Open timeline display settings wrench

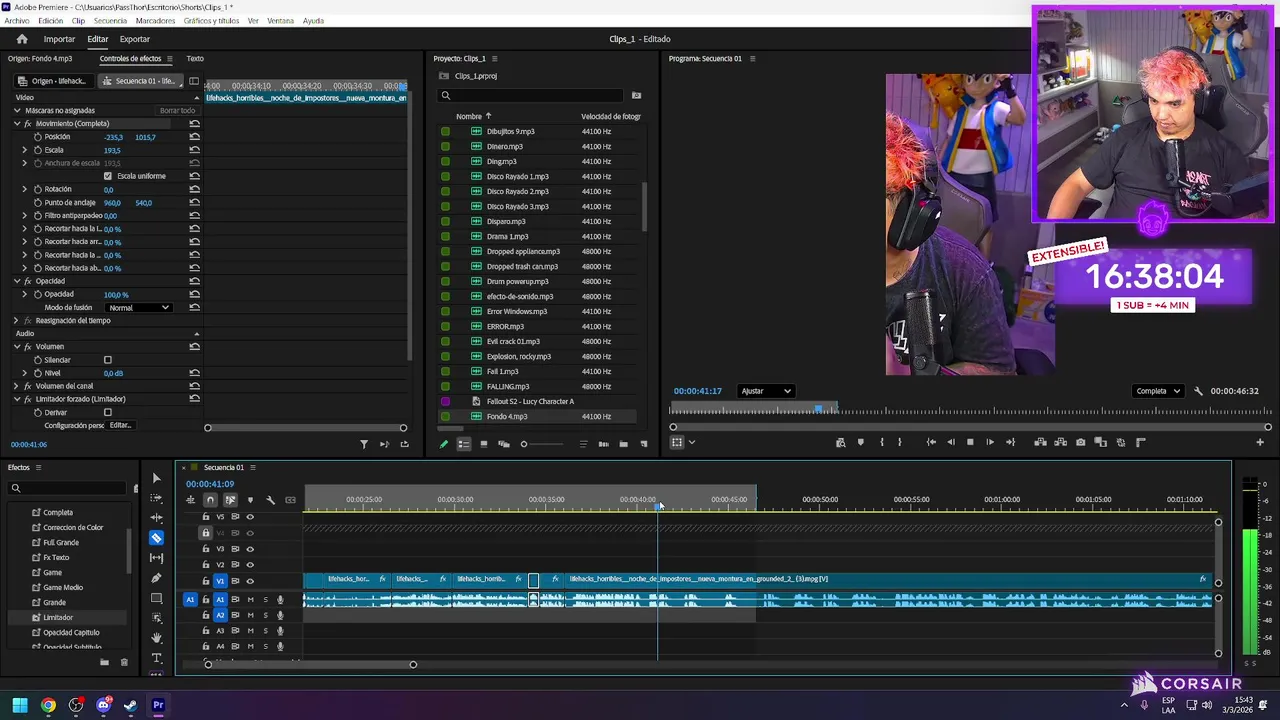(x=270, y=500)
